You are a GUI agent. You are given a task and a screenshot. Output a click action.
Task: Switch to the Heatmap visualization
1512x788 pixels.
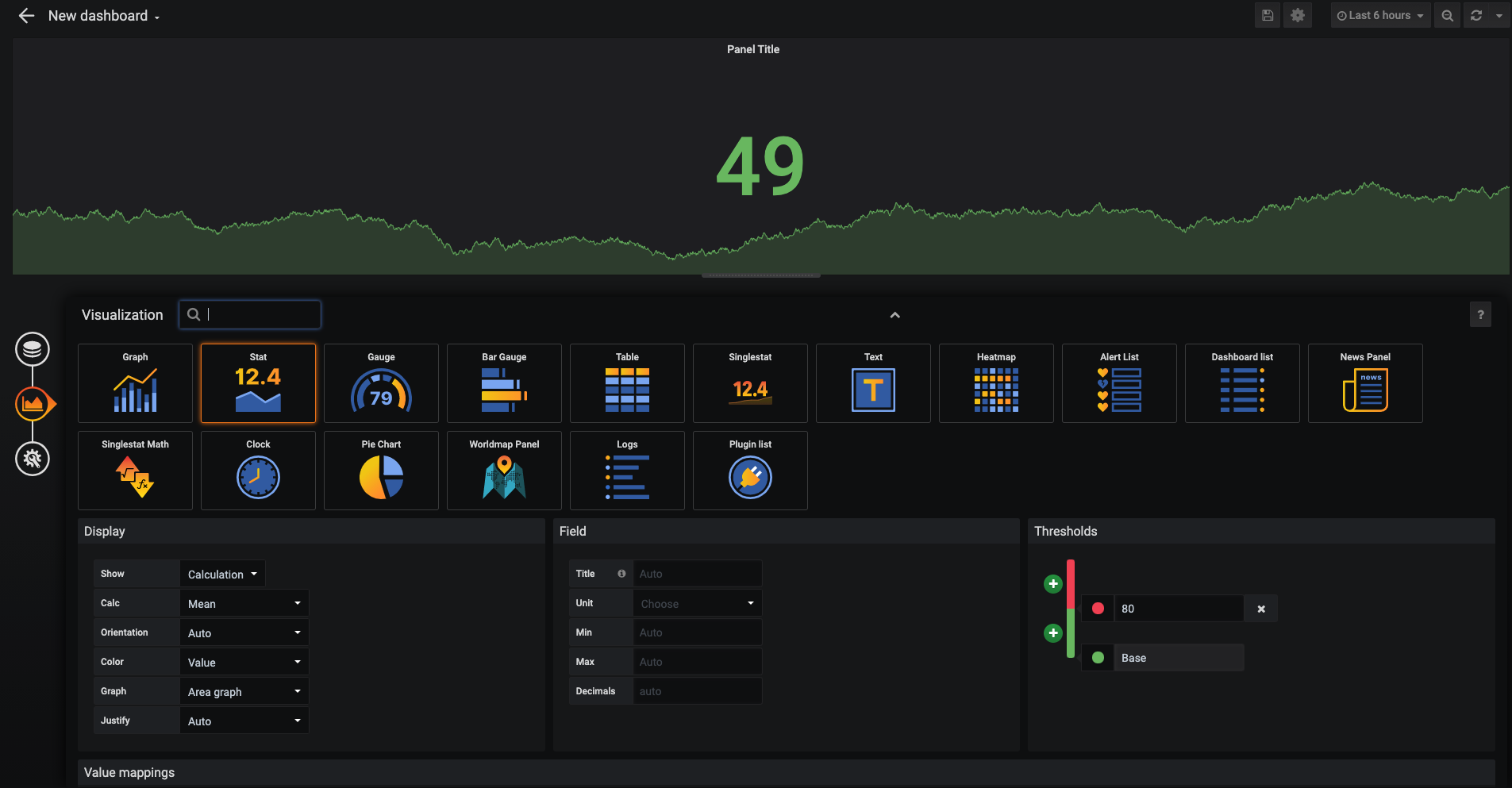995,383
